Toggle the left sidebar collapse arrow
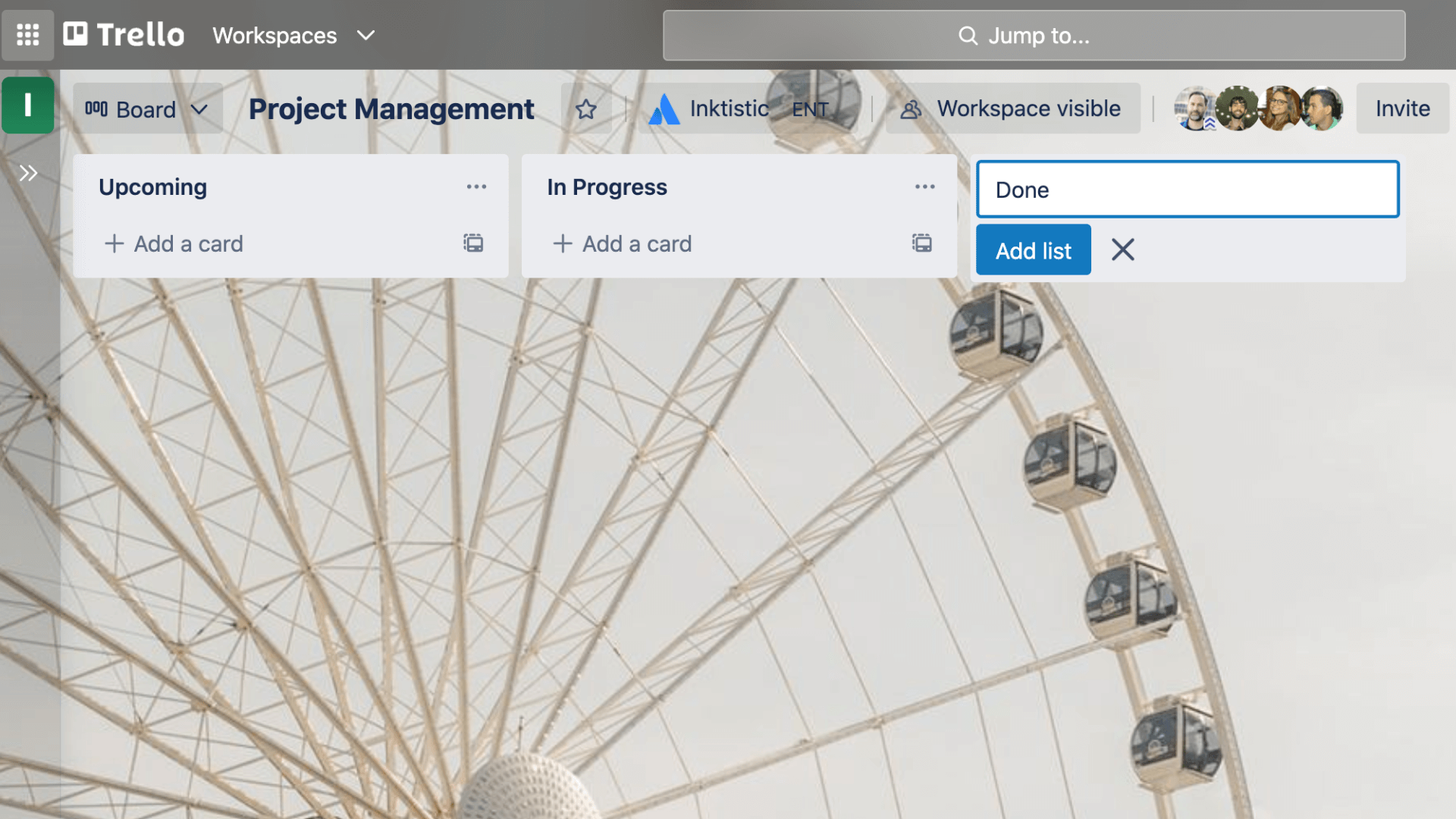The image size is (1456, 819). coord(30,172)
